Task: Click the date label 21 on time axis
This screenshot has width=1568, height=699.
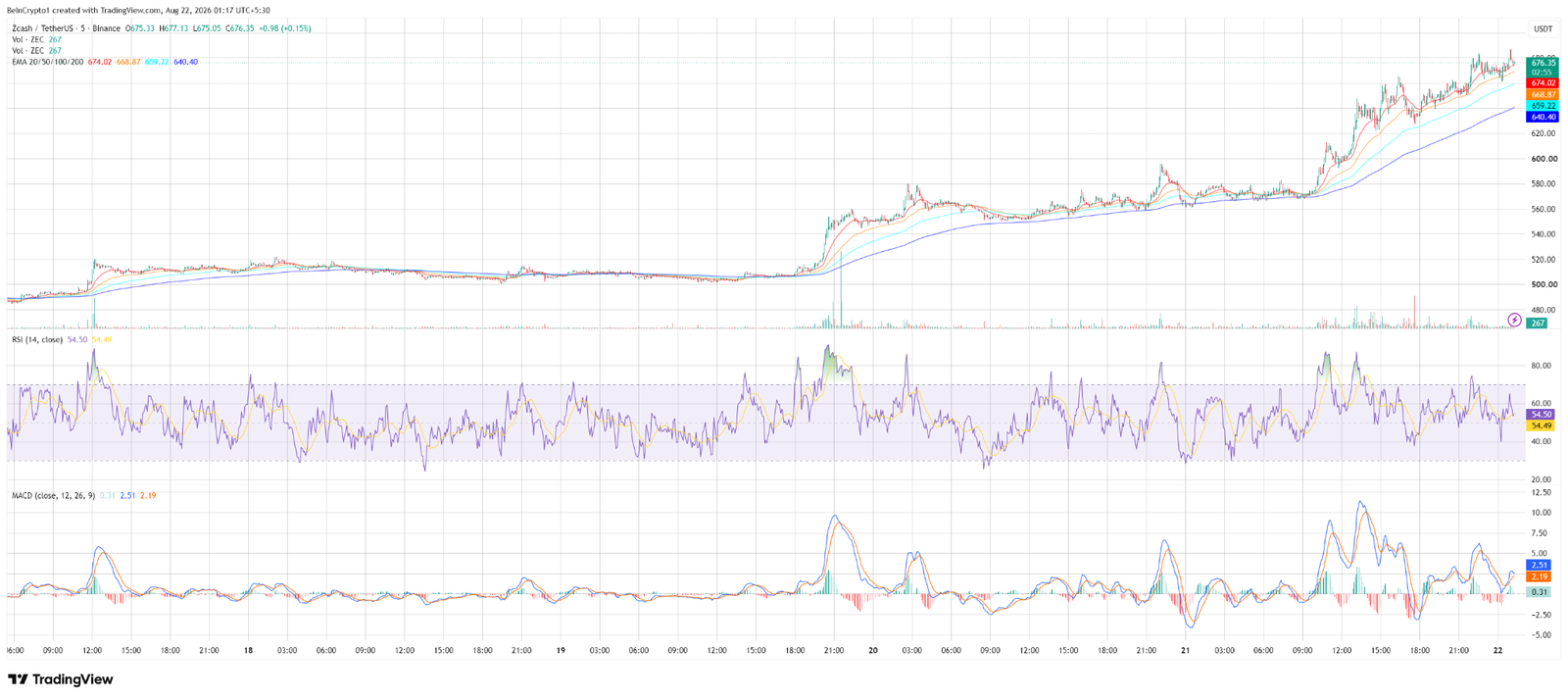Action: pyautogui.click(x=1185, y=650)
